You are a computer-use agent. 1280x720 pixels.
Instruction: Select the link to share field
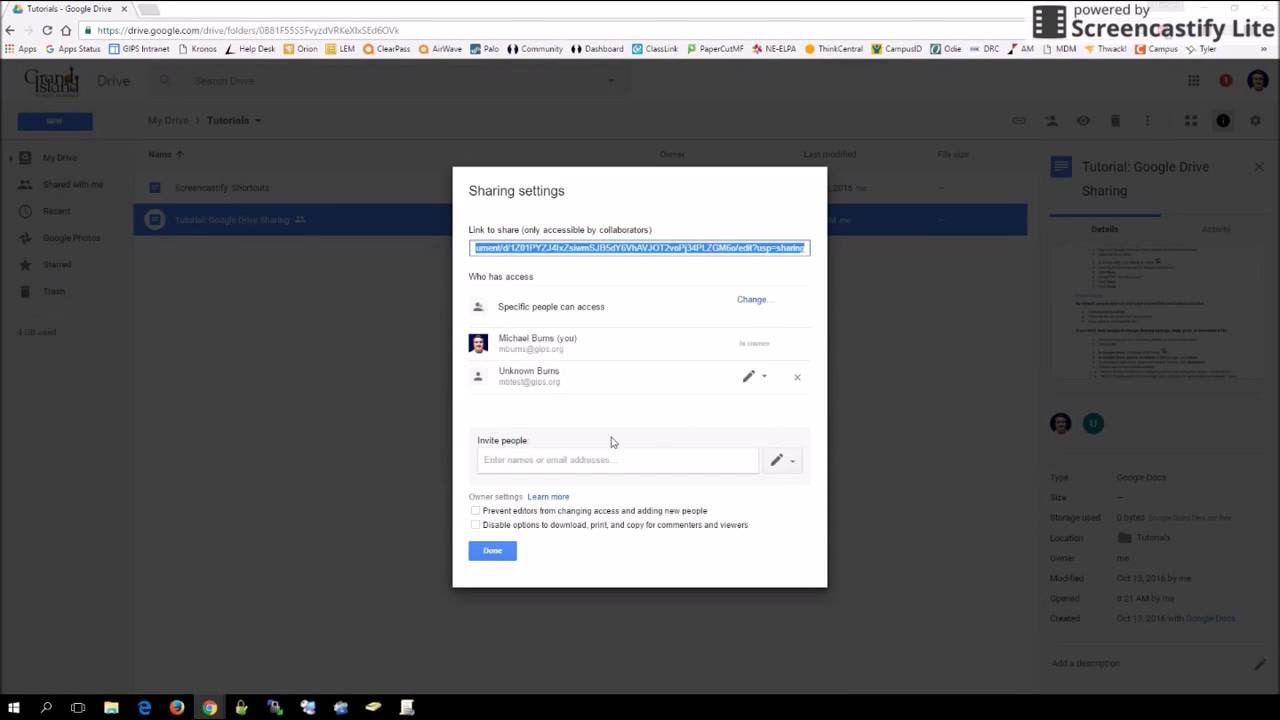pos(640,248)
